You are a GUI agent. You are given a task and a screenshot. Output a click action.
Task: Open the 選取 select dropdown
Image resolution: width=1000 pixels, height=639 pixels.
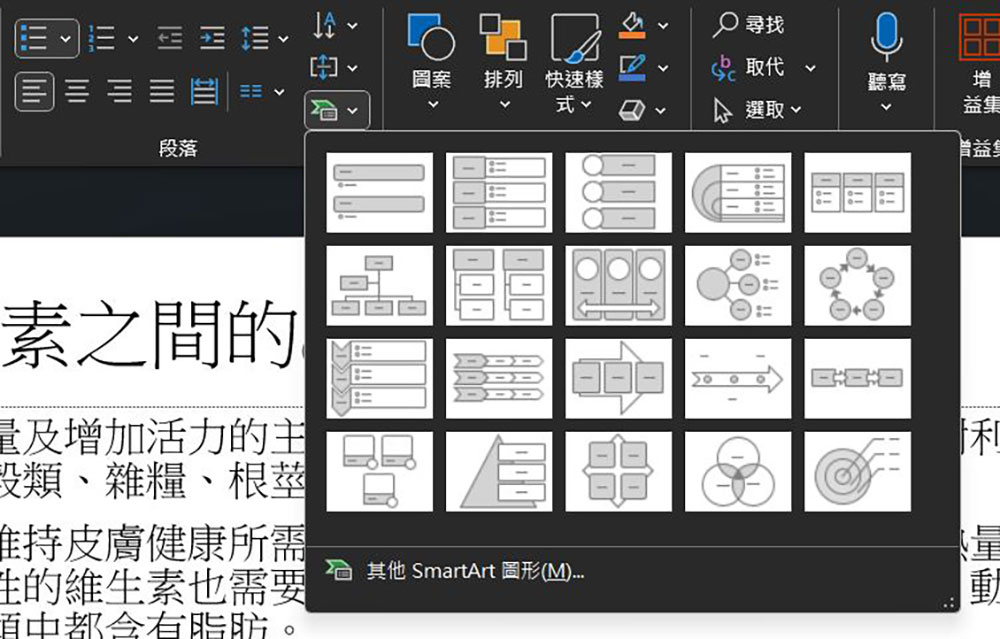(x=762, y=110)
